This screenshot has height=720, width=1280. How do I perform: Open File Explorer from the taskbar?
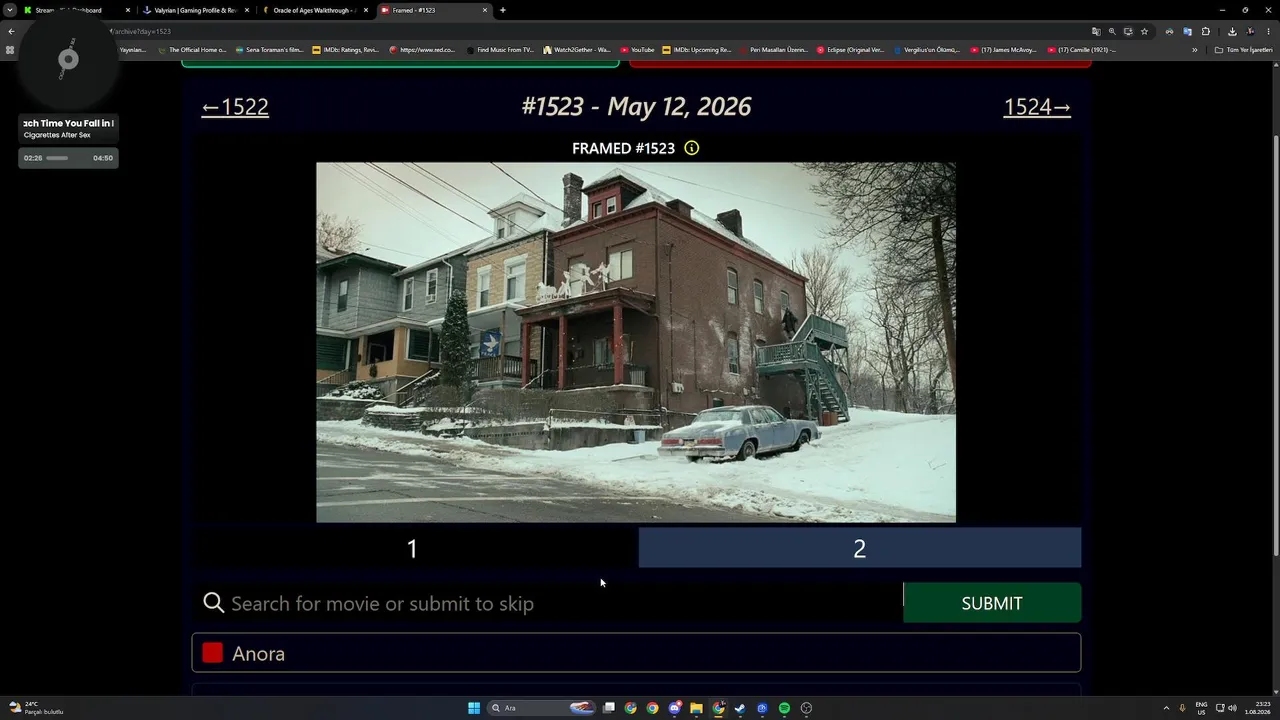point(696,708)
